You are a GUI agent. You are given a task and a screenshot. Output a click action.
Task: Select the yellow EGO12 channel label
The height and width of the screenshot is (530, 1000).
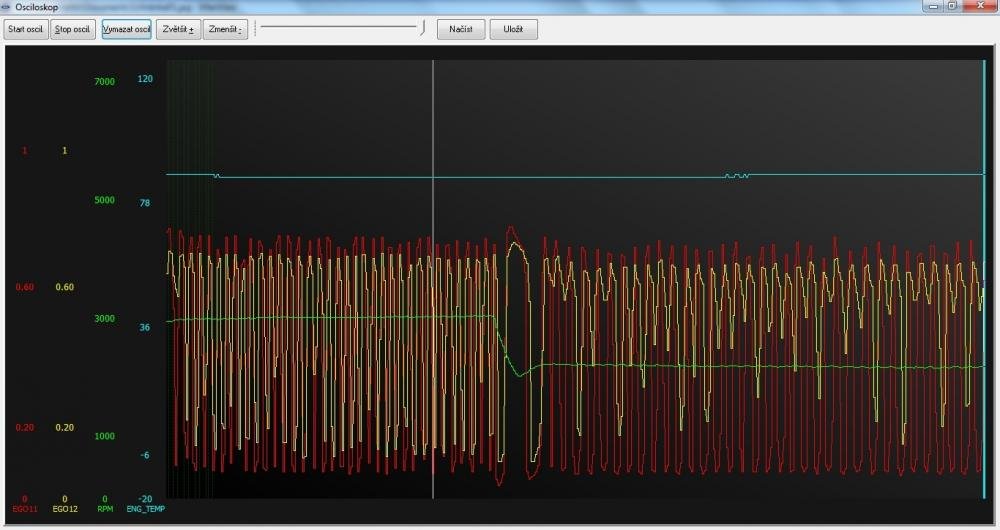pos(65,509)
